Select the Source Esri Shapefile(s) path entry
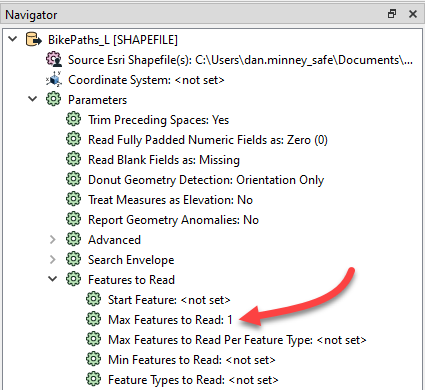The width and height of the screenshot is (425, 390). 240,60
